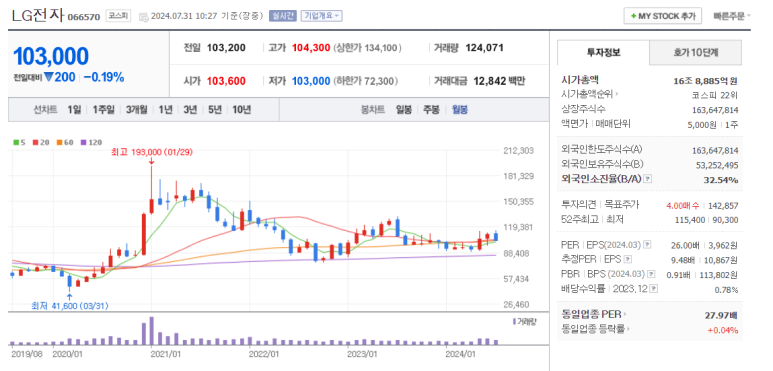The height and width of the screenshot is (371, 773).
Task: Open the 동일업종 등락률 arrow link
Action: pos(628,329)
